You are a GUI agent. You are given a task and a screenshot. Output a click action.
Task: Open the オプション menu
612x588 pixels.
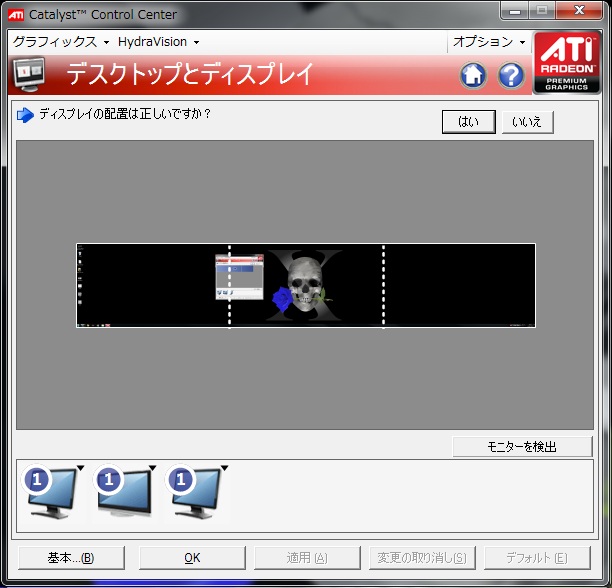point(488,42)
